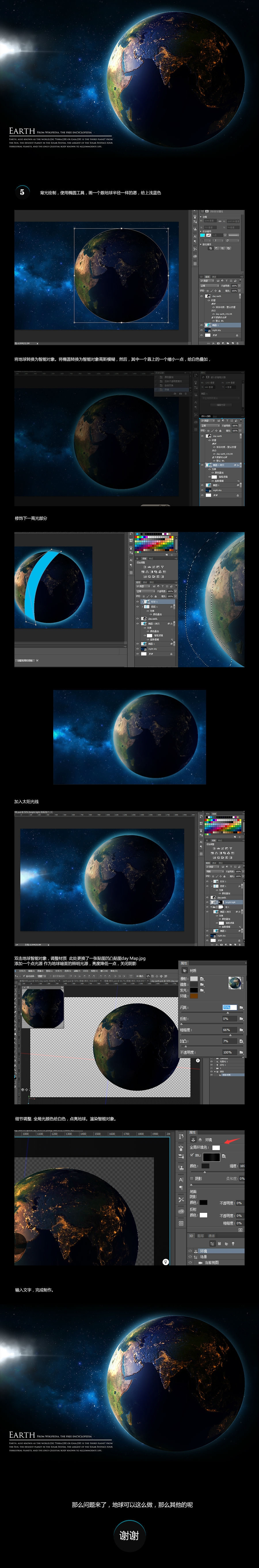Viewport: 259px width, 1568px height.
Task: Filter 3D panel by materials icon
Action: click(x=227, y=1244)
